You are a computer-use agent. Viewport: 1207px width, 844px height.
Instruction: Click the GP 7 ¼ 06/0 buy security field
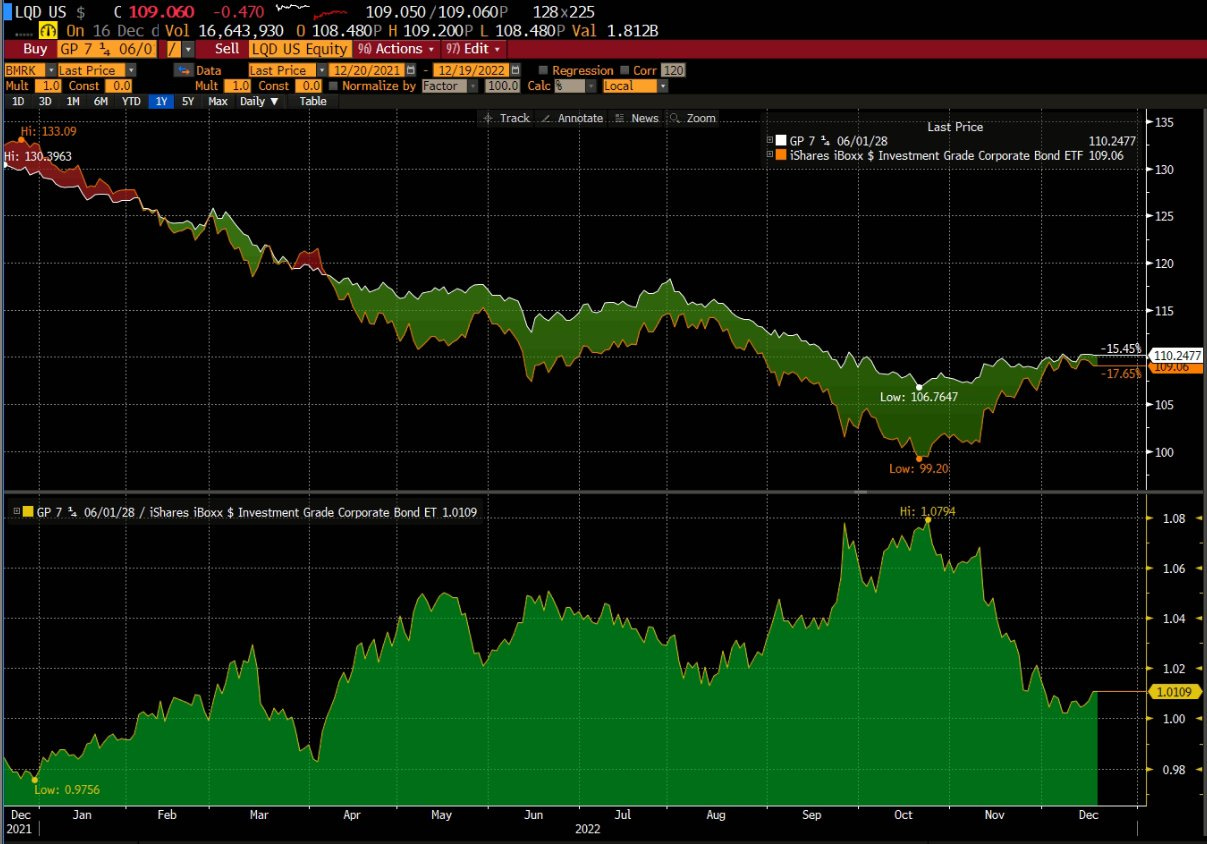pyautogui.click(x=106, y=48)
